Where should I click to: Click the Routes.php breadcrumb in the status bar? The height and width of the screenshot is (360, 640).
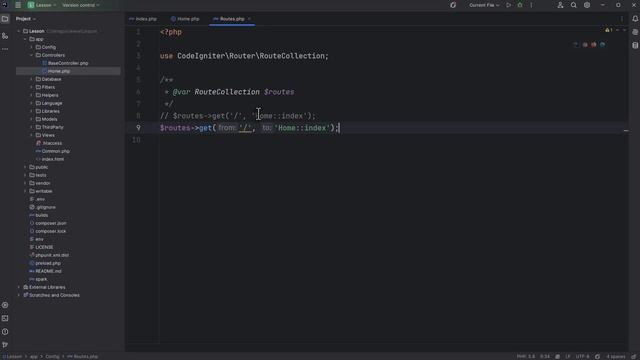[83, 356]
